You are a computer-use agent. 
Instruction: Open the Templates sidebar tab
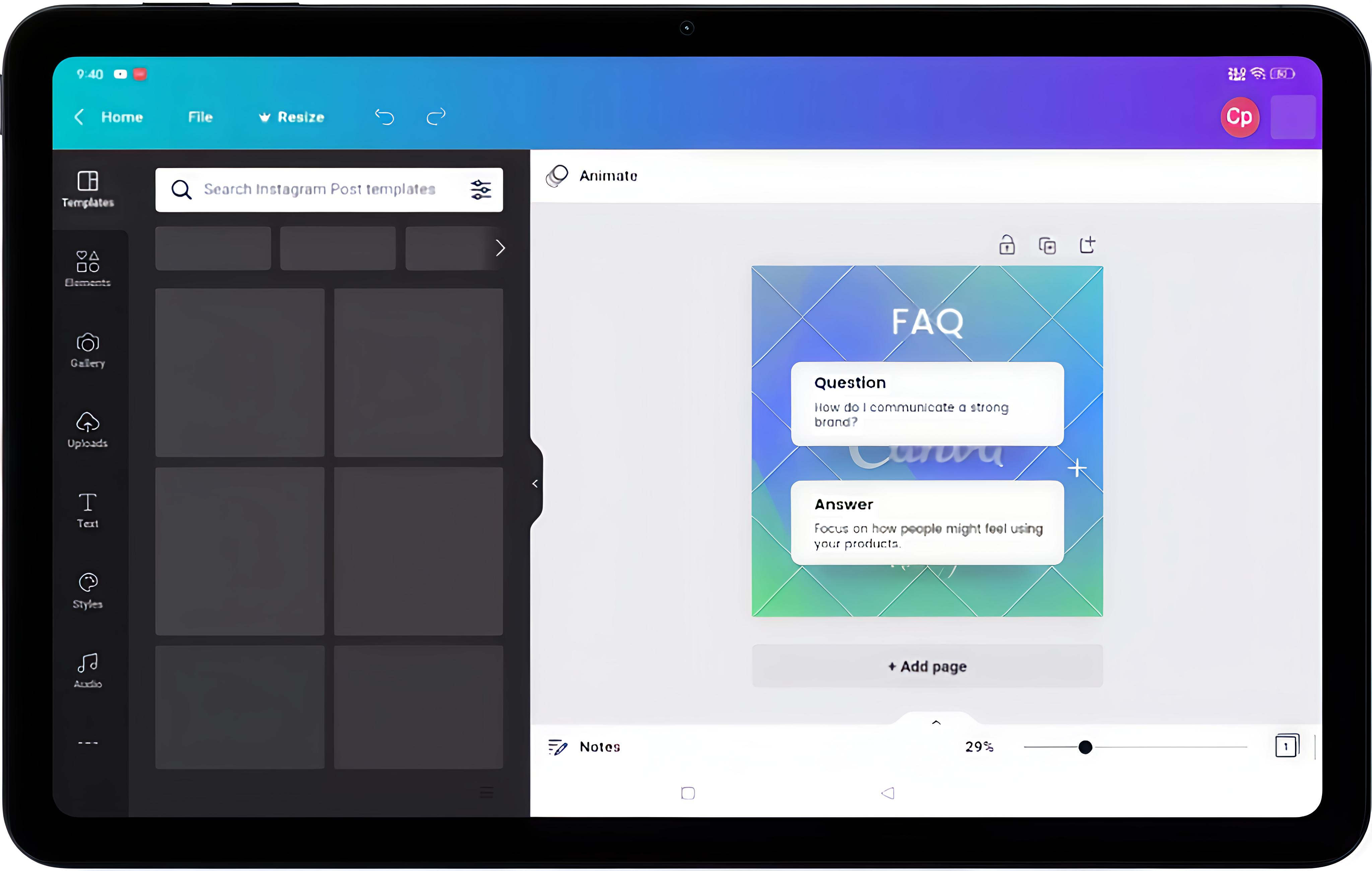pyautogui.click(x=88, y=189)
